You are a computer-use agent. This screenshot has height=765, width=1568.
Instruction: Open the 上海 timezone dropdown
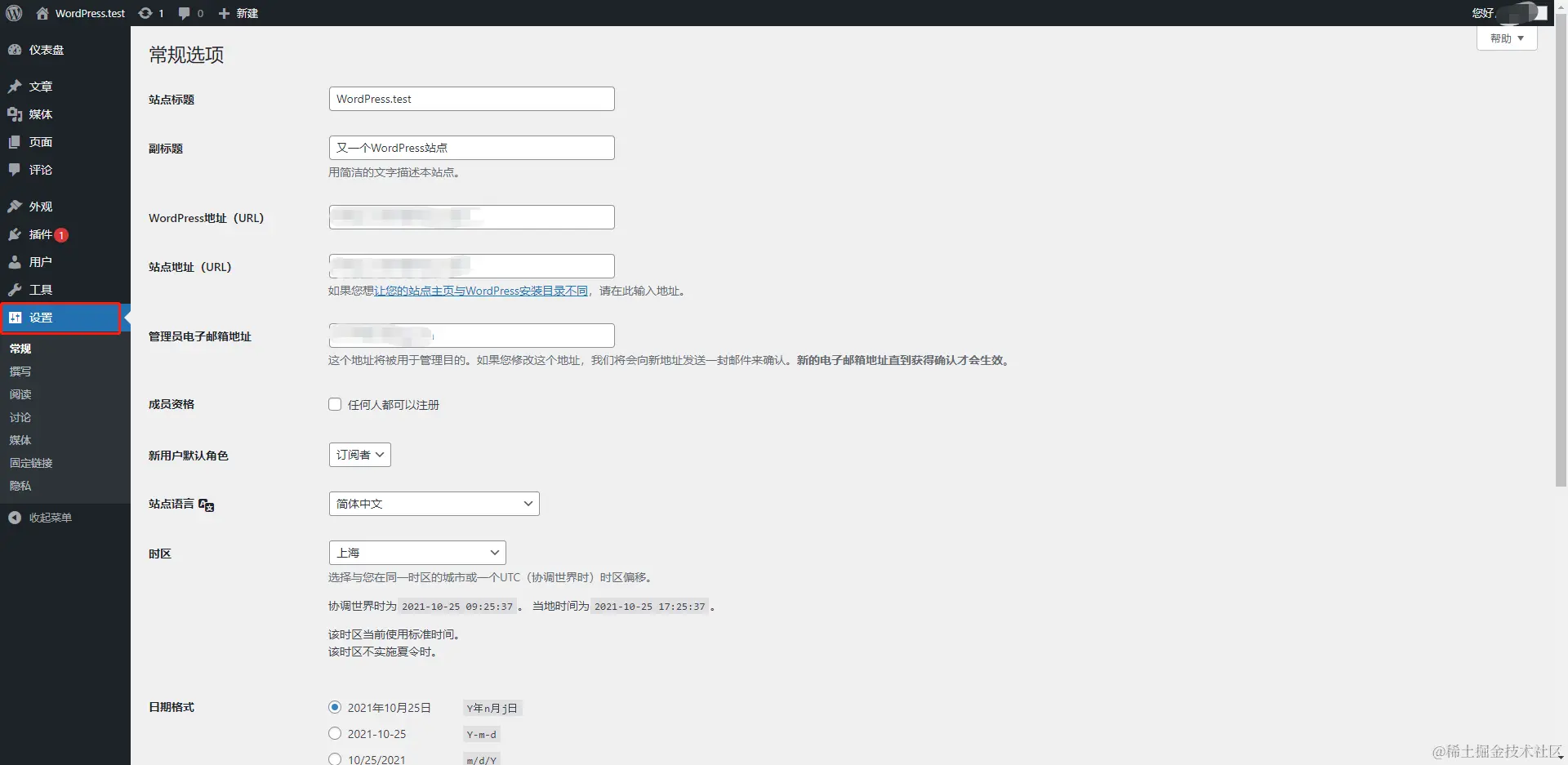417,553
